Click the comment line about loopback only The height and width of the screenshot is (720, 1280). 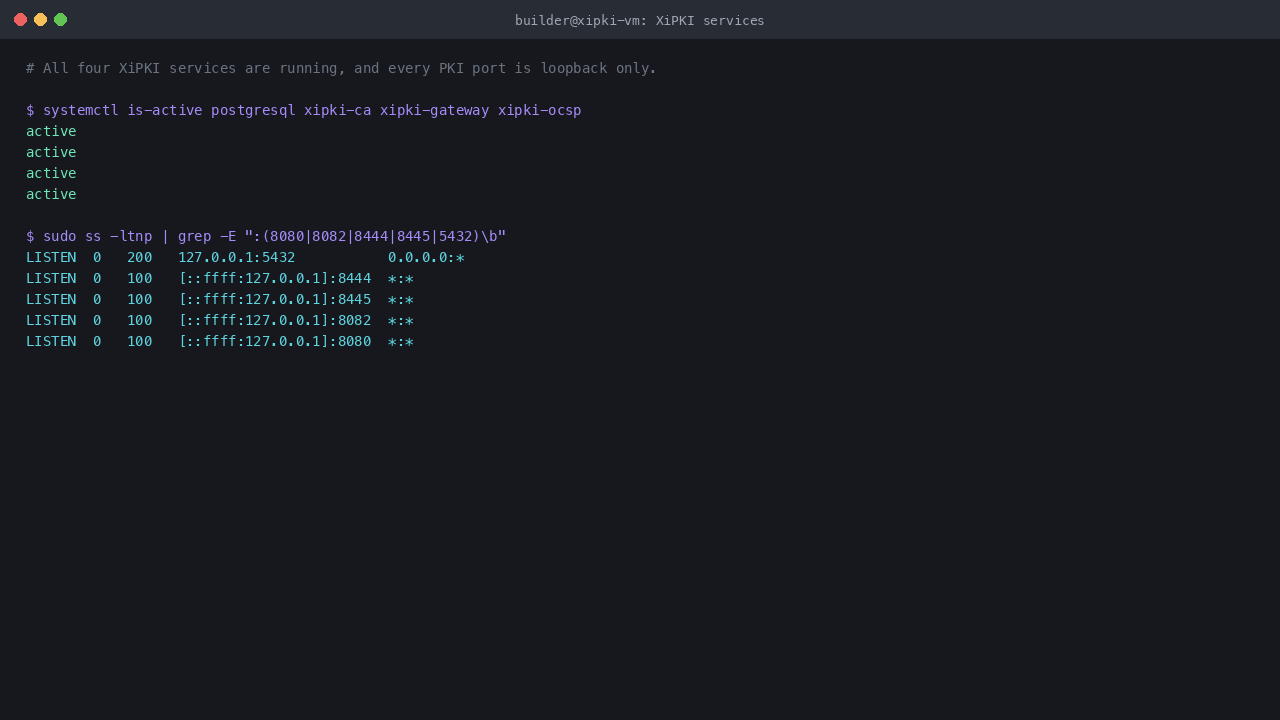pyautogui.click(x=341, y=68)
